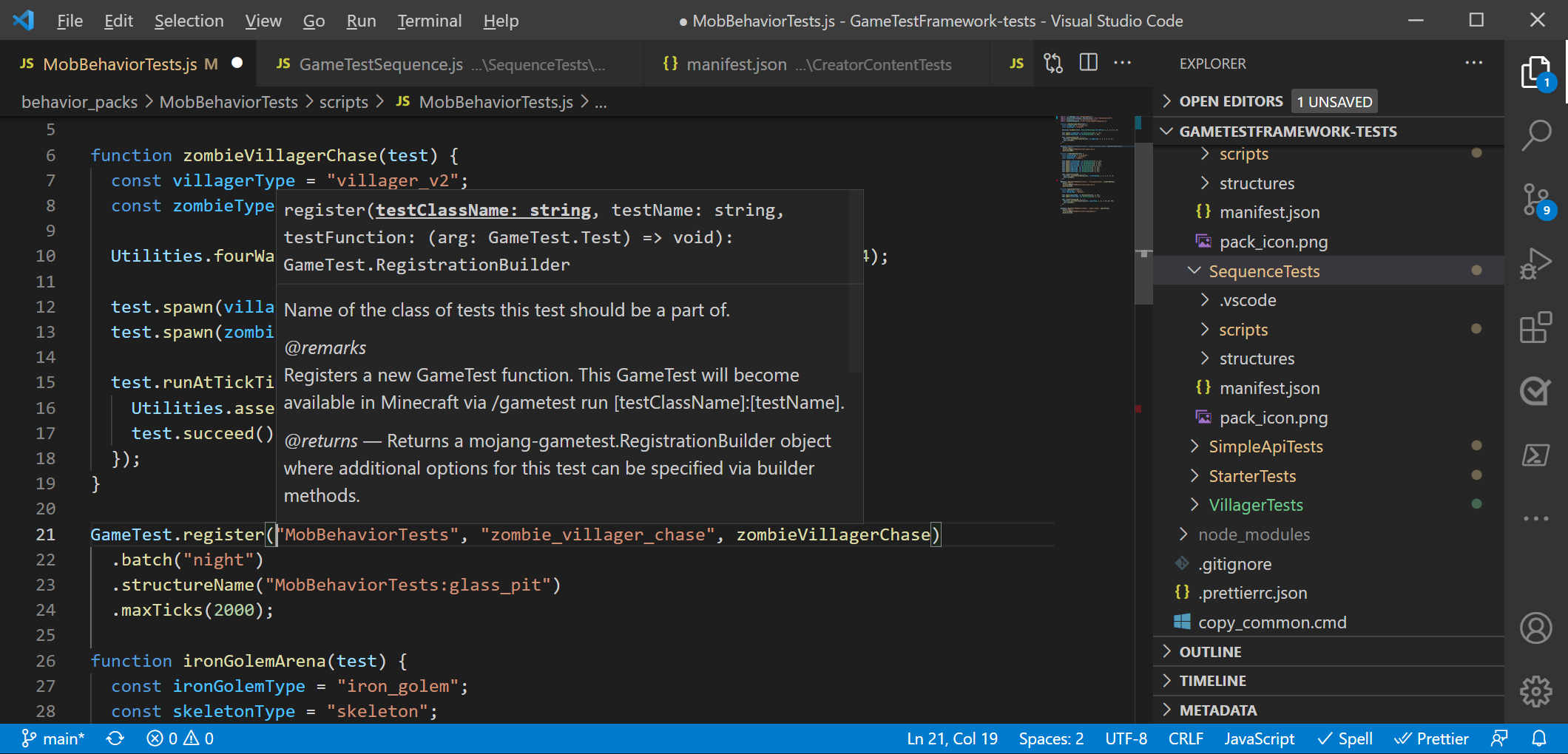Select the JavaScript language mode indicator
Viewport: 1568px width, 754px height.
click(x=1260, y=738)
